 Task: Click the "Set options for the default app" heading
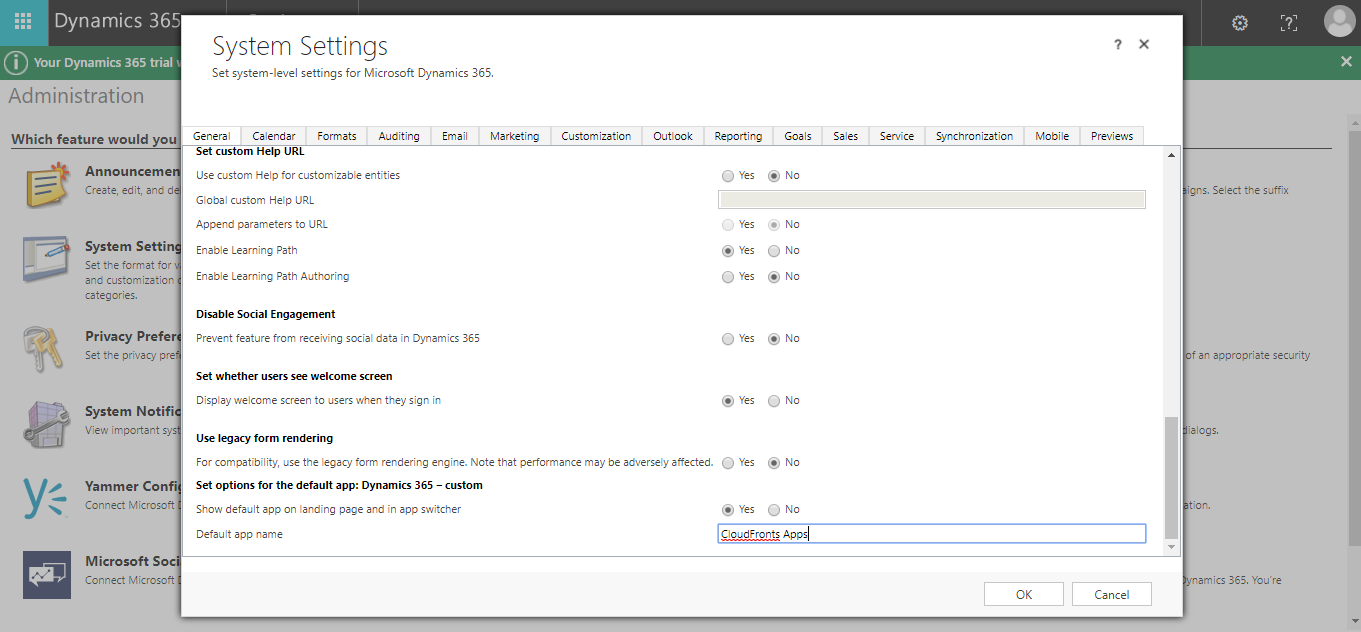[x=339, y=485]
